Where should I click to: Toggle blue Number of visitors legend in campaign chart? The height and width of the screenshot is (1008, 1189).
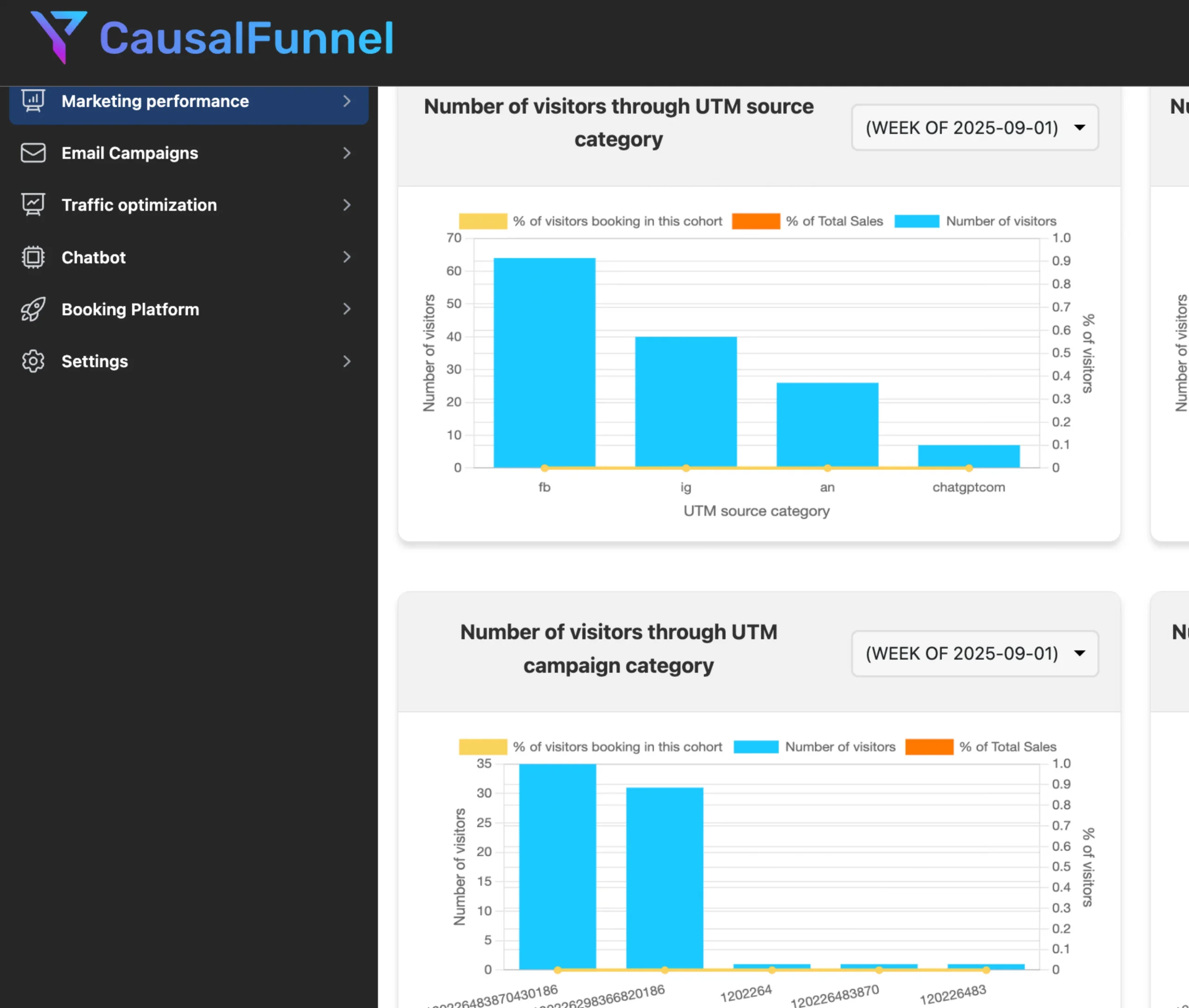pyautogui.click(x=756, y=747)
